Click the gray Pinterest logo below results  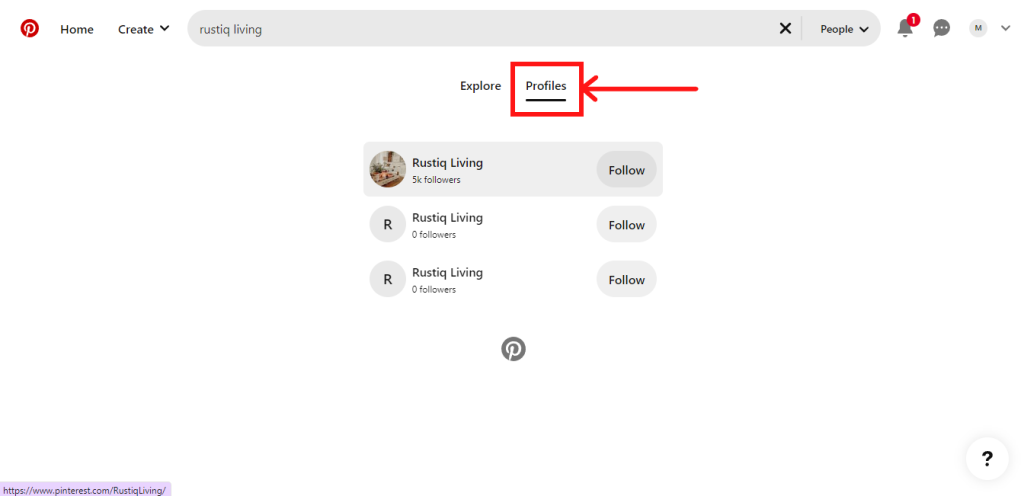(513, 349)
